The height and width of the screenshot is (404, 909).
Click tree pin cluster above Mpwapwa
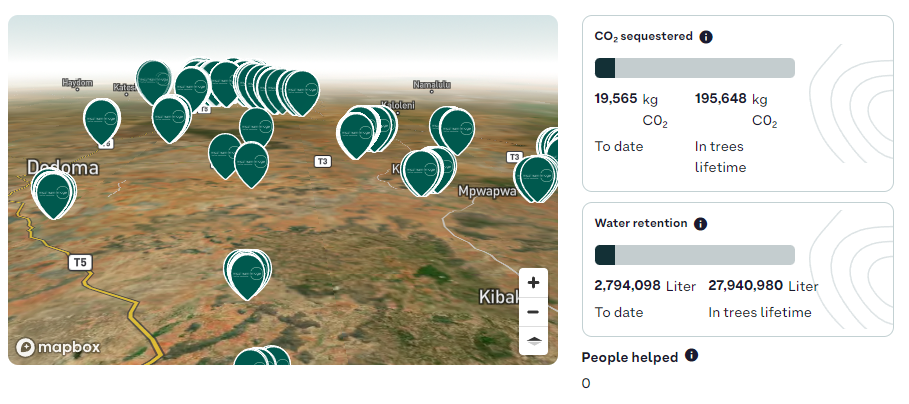tap(428, 172)
